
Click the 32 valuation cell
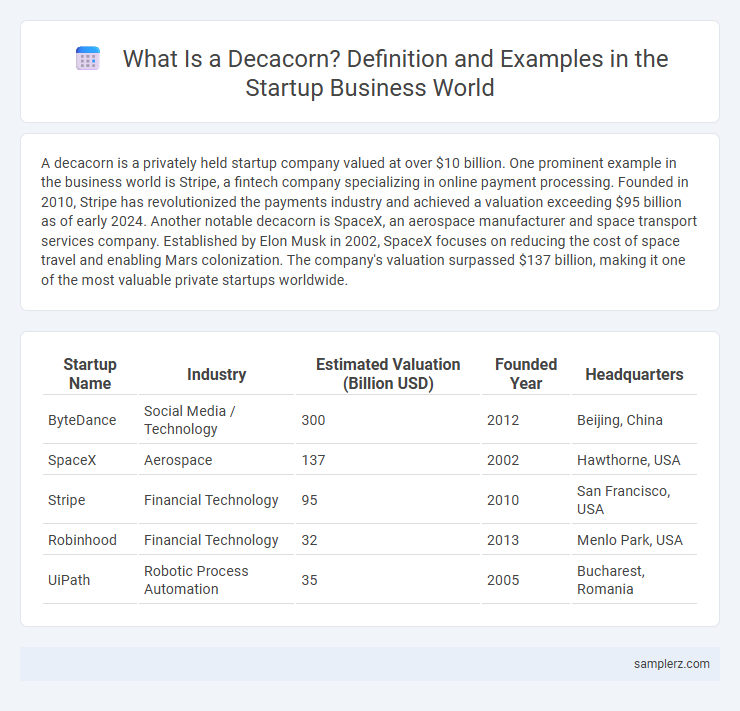pyautogui.click(x=388, y=540)
